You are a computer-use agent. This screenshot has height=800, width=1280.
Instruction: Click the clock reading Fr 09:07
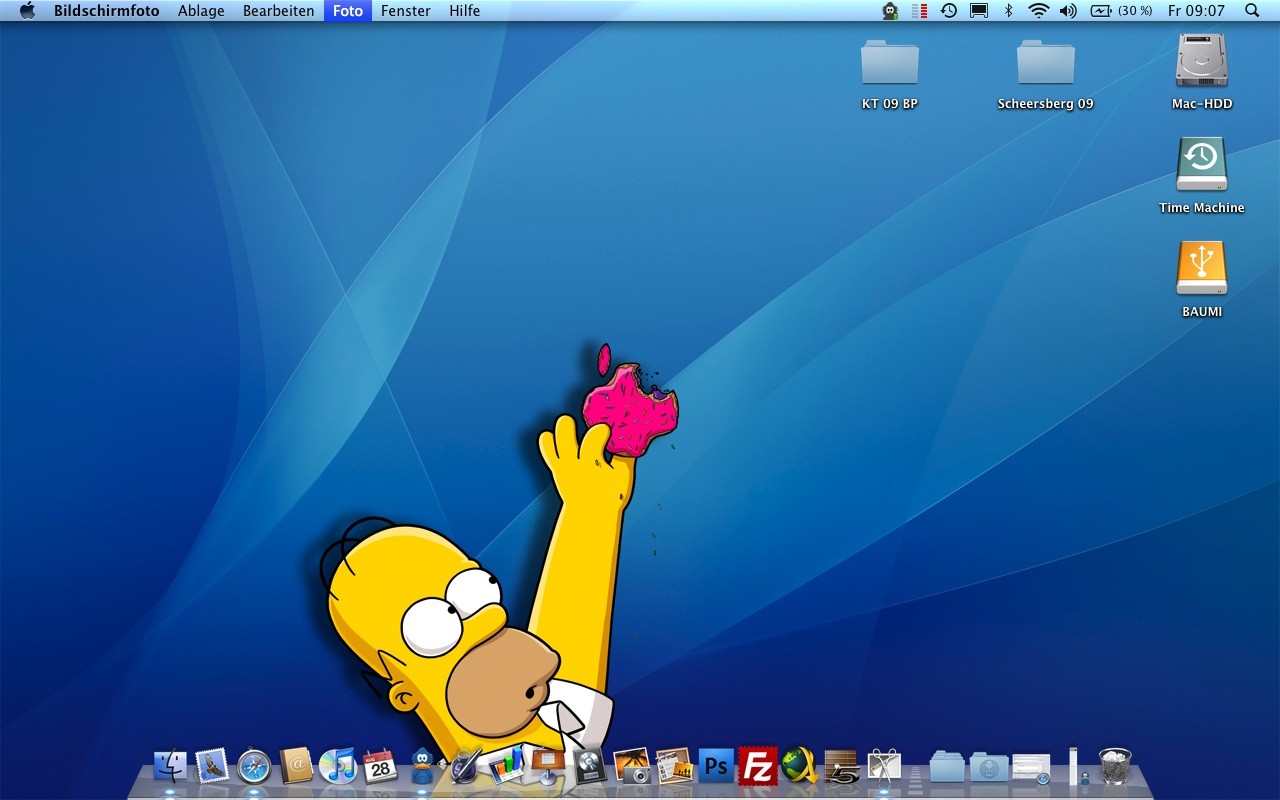1196,11
